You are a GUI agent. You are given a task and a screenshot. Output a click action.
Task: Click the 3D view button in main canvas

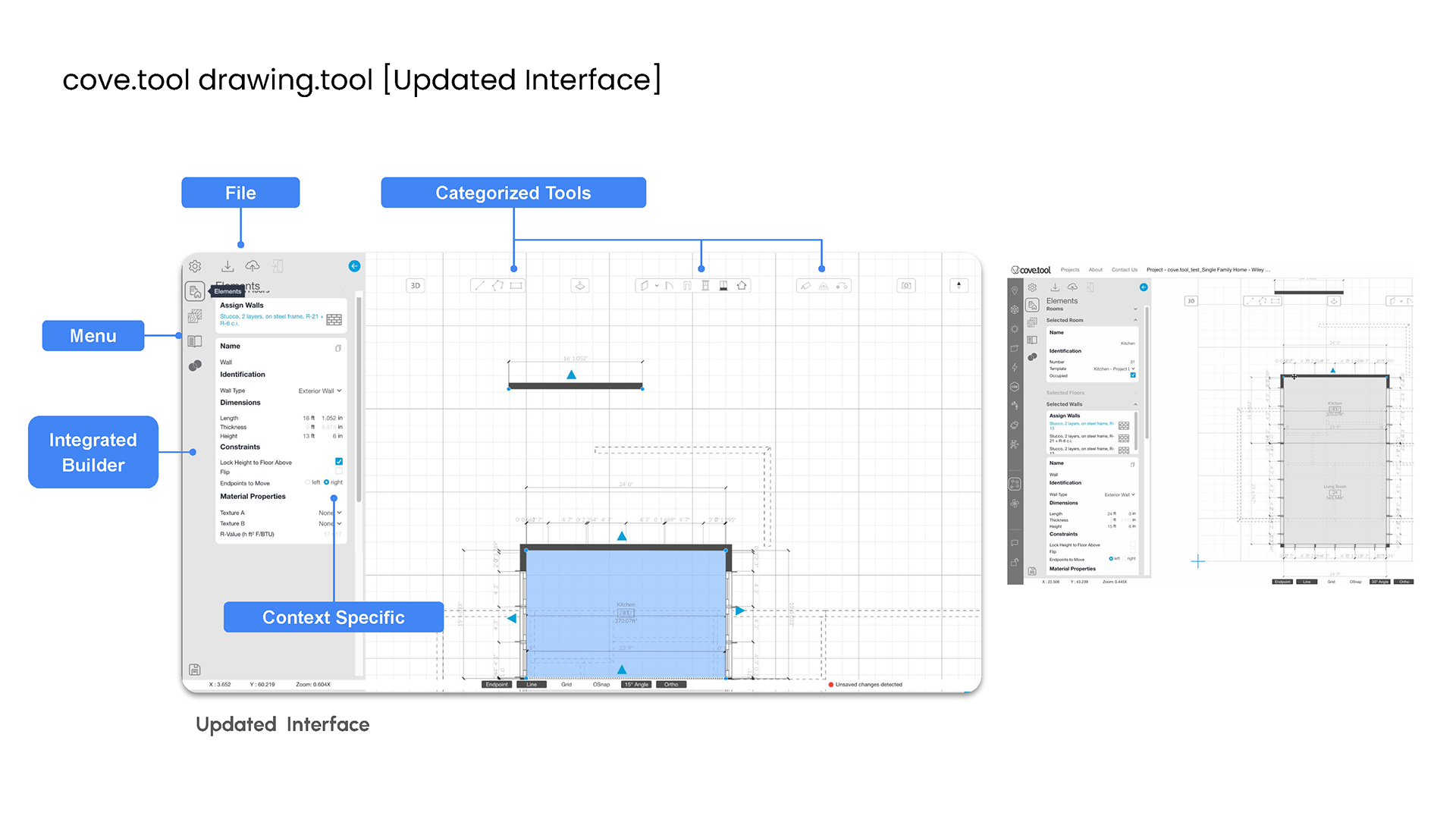pyautogui.click(x=415, y=286)
